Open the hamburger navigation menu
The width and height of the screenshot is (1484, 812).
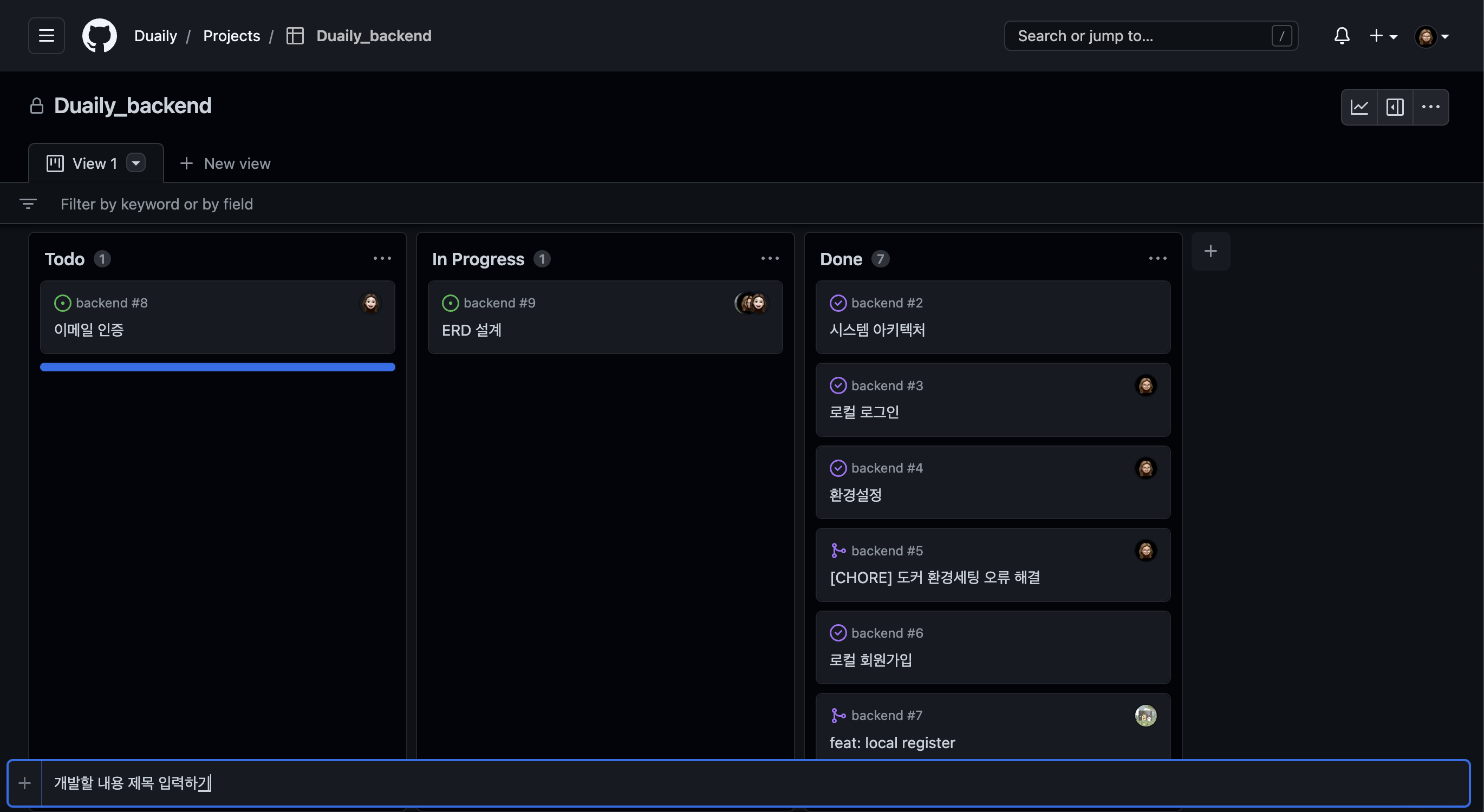click(46, 36)
